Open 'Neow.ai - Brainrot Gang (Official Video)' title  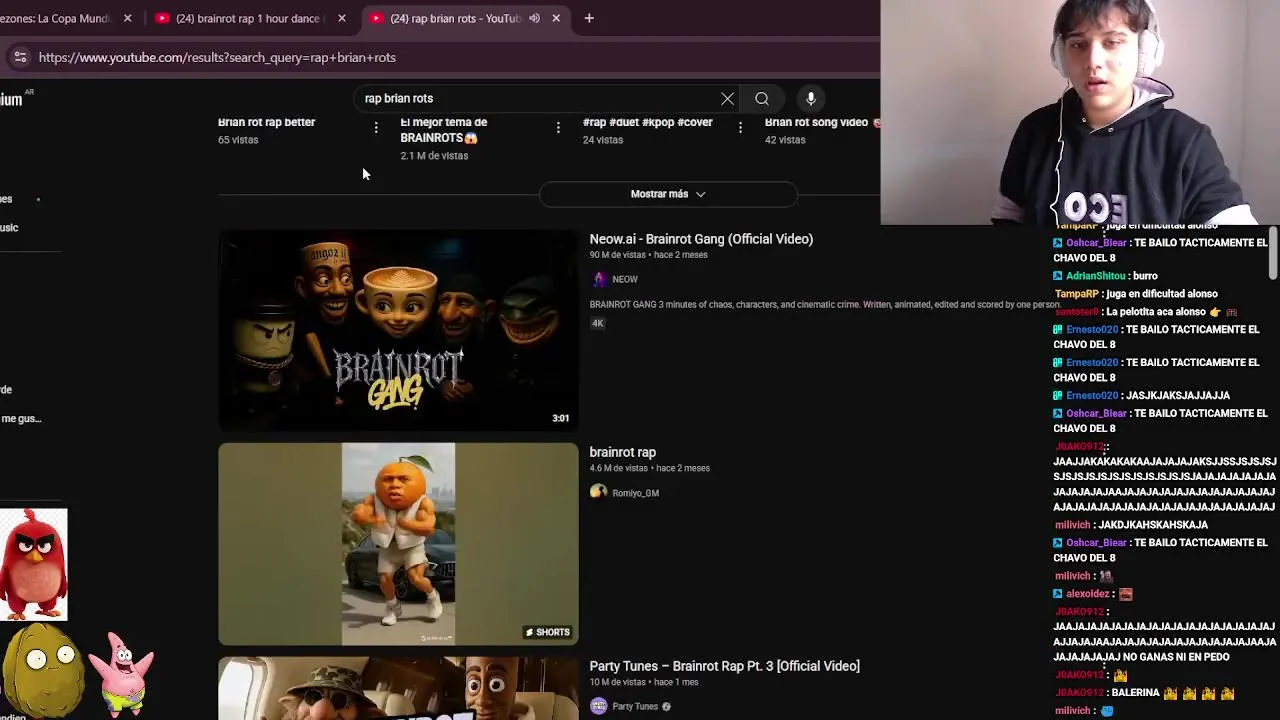click(x=701, y=239)
